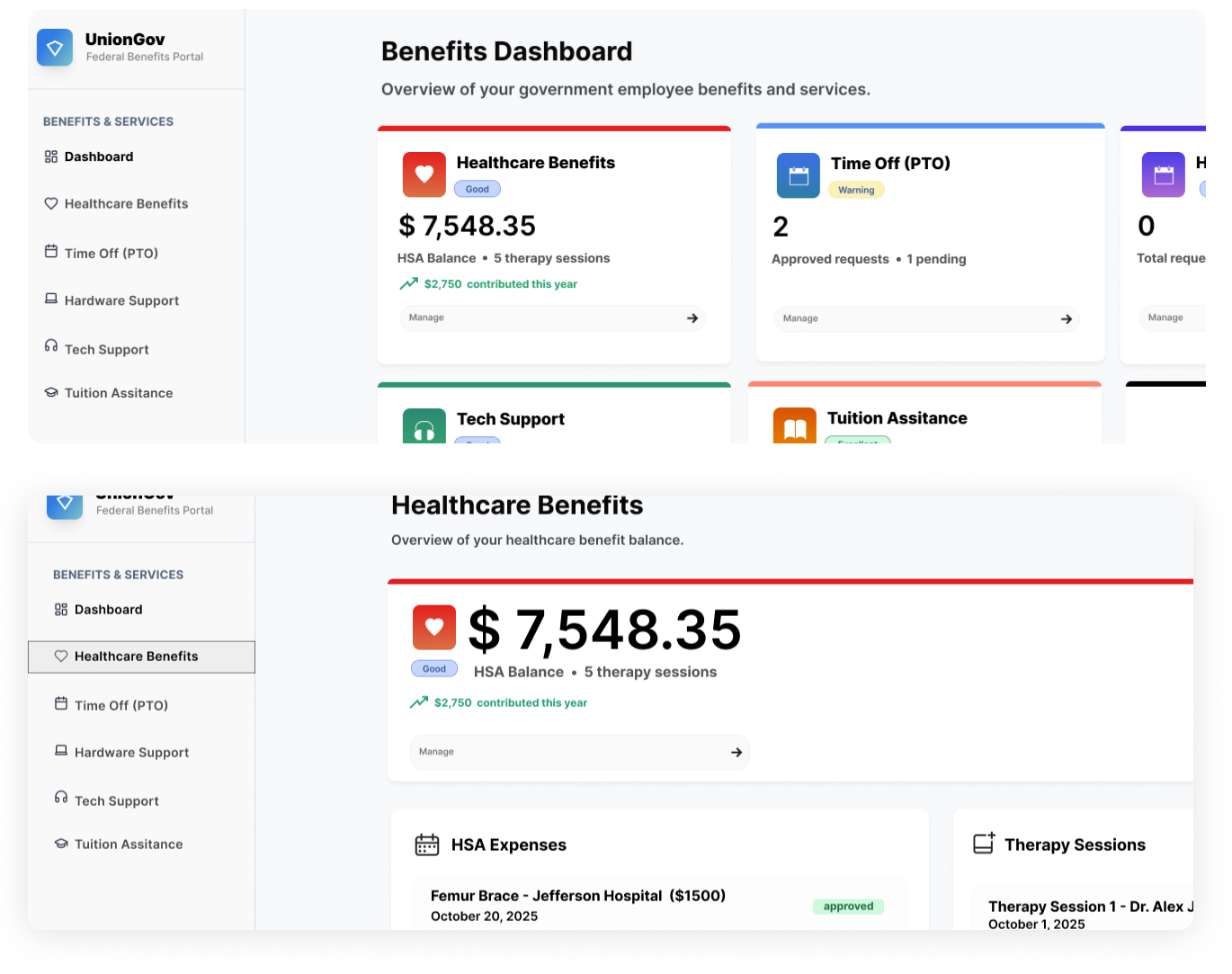Screen dimensions: 1232x974
Task: Click the Warning badge on Time Off card
Action: pyautogui.click(x=856, y=190)
